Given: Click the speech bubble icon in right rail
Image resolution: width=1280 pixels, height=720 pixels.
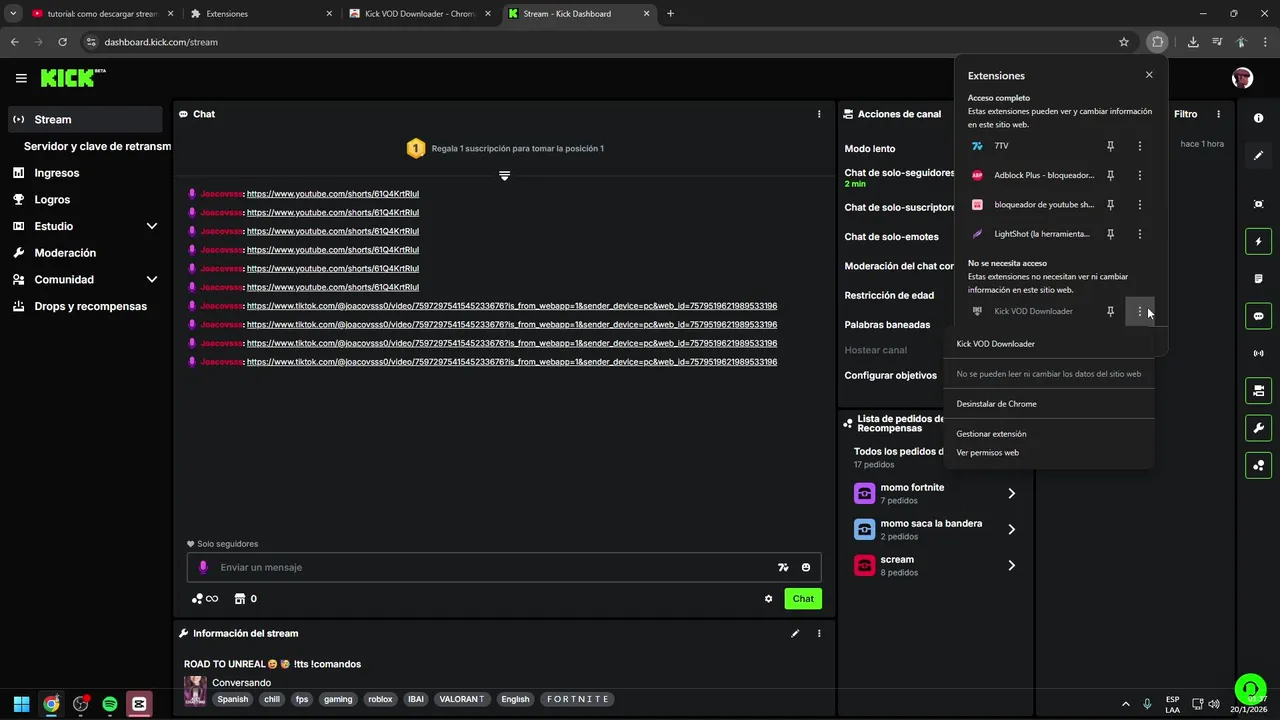Looking at the screenshot, I should [x=1258, y=316].
